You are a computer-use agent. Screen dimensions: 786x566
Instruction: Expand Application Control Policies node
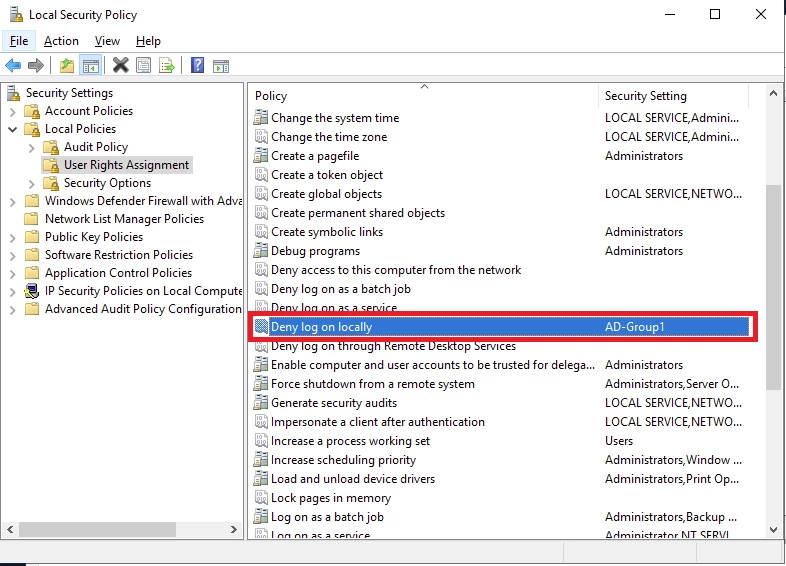tap(13, 274)
